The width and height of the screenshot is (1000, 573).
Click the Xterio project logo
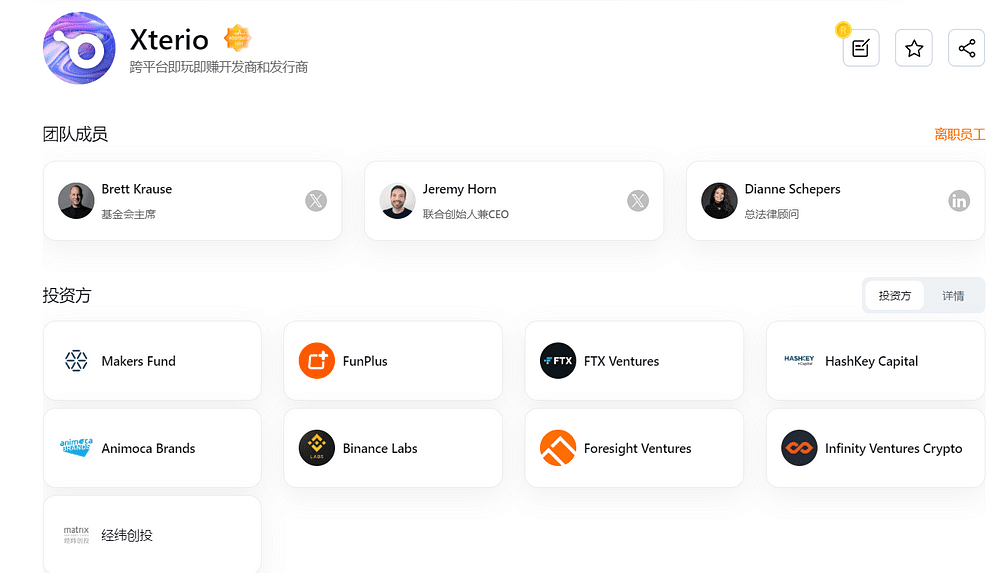tap(79, 48)
